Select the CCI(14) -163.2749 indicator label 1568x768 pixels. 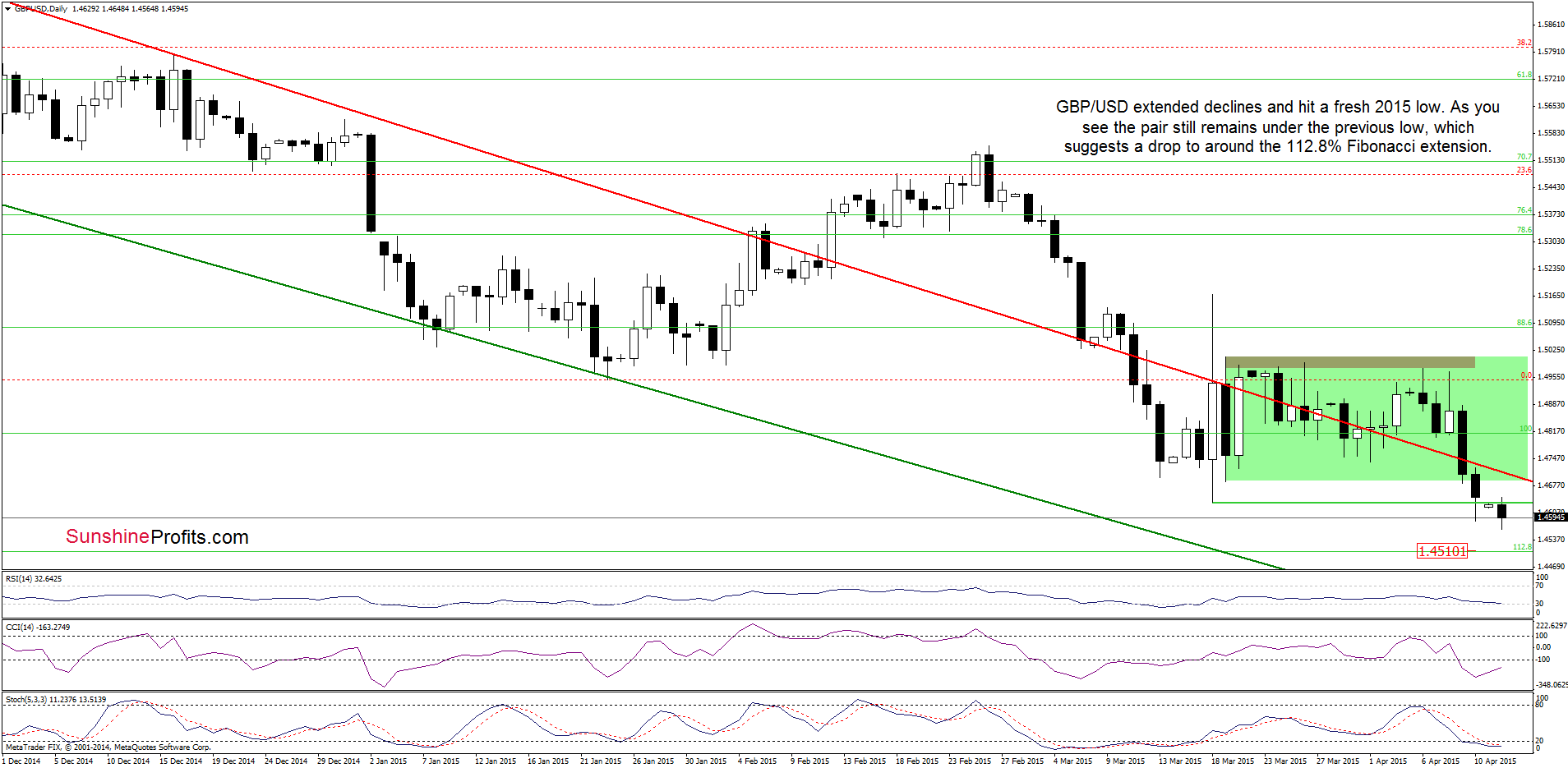(38, 628)
